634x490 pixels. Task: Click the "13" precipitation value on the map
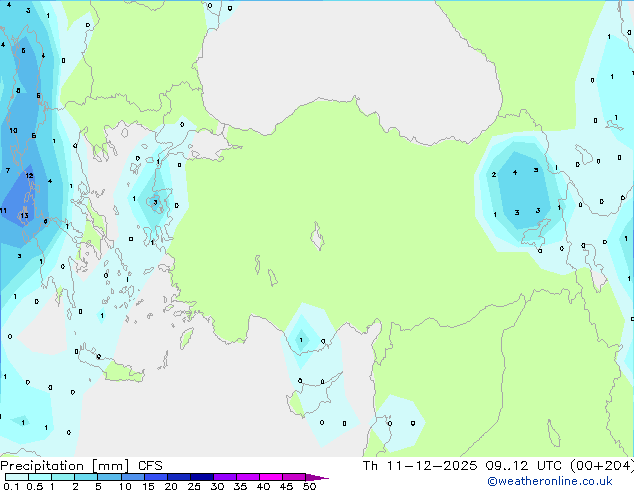pos(25,215)
